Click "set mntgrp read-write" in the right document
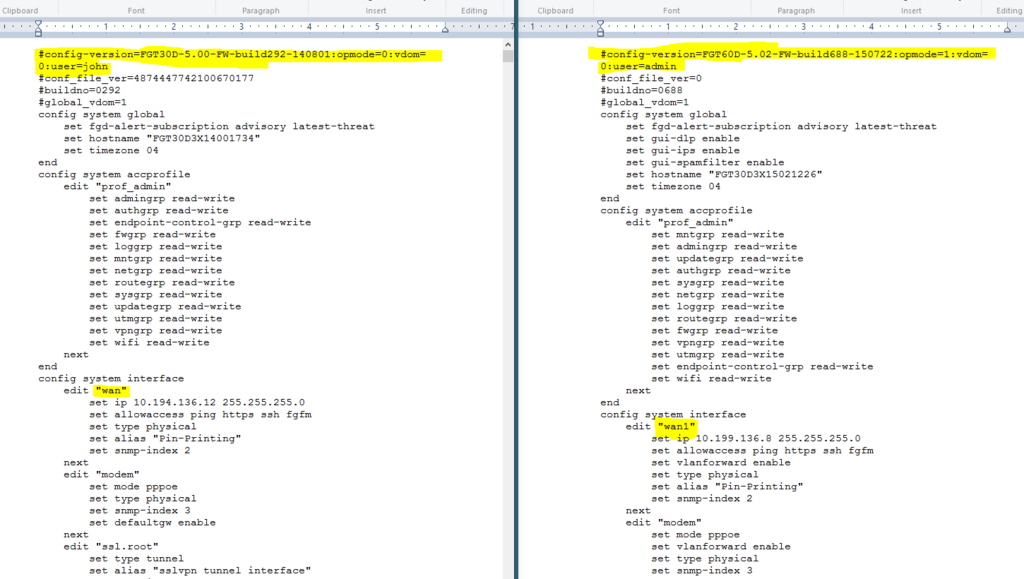The image size is (1024, 579). 718,234
